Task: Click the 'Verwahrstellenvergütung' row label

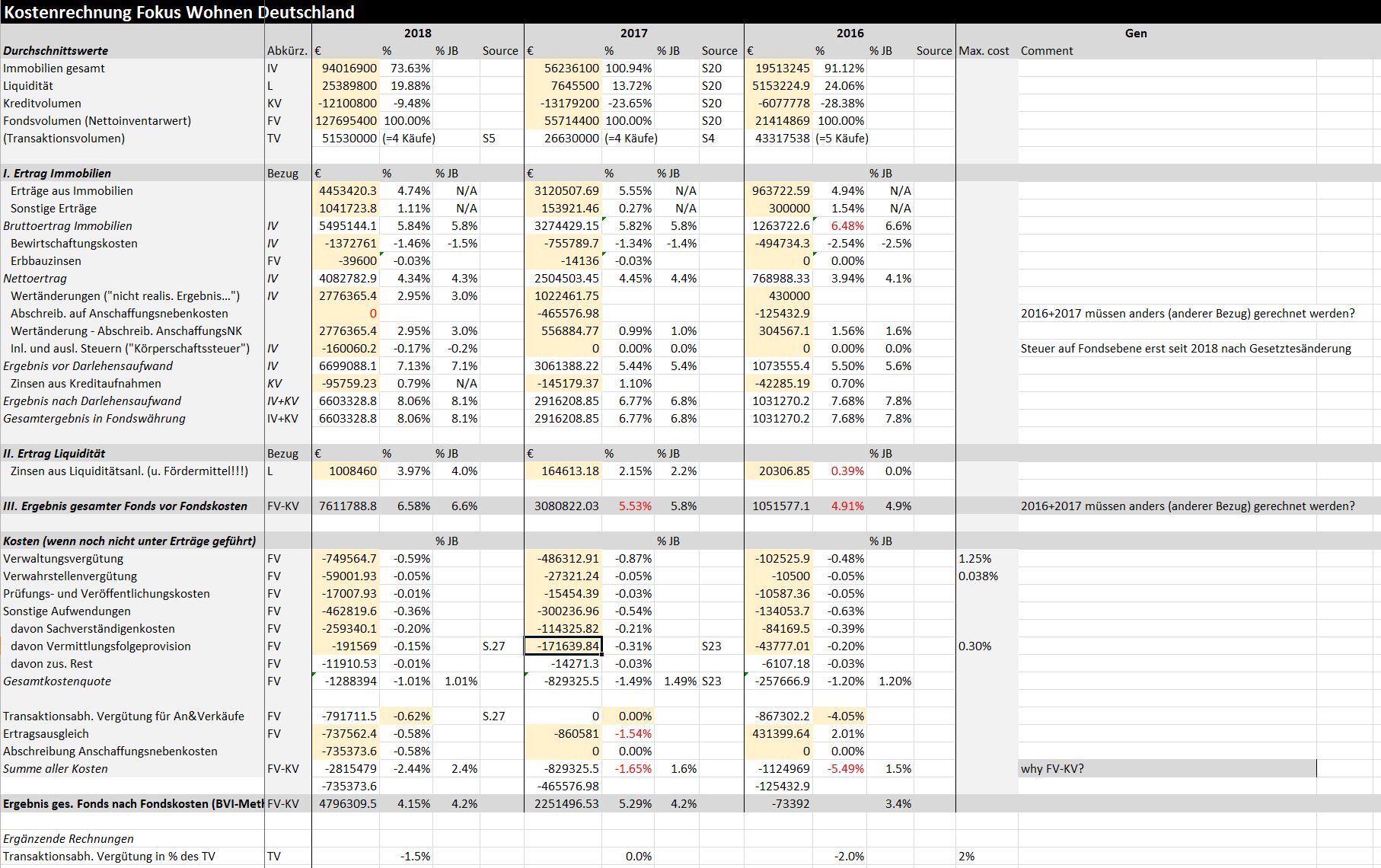Action: (x=70, y=576)
